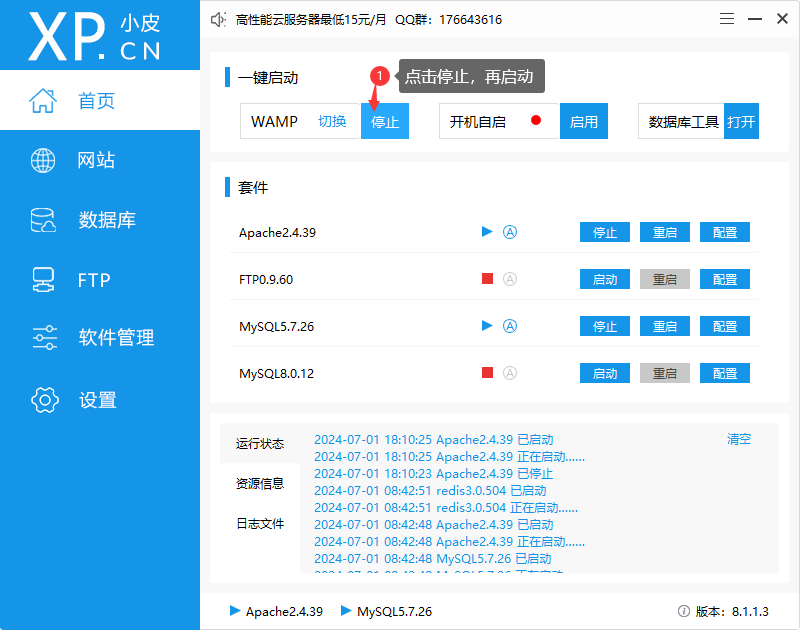Toggle Apache2.4.39 auto-start A icon

pyautogui.click(x=510, y=232)
